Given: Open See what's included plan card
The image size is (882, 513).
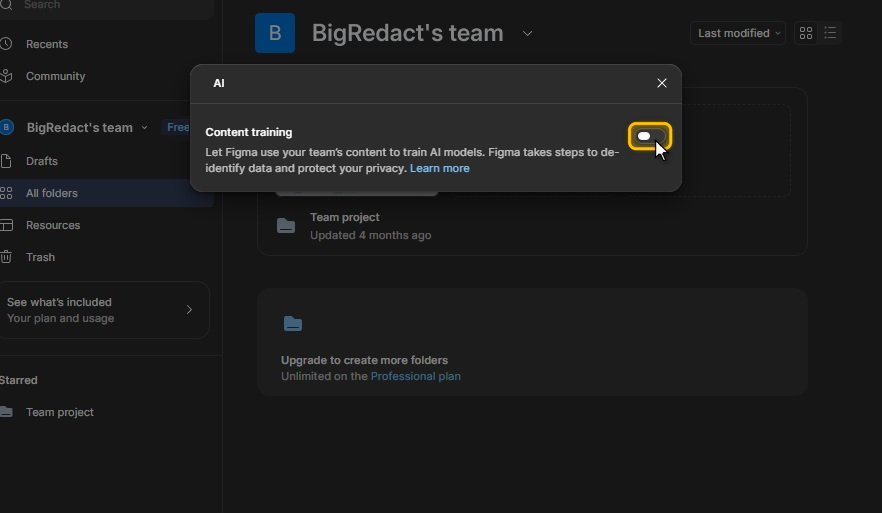Looking at the screenshot, I should 104,310.
